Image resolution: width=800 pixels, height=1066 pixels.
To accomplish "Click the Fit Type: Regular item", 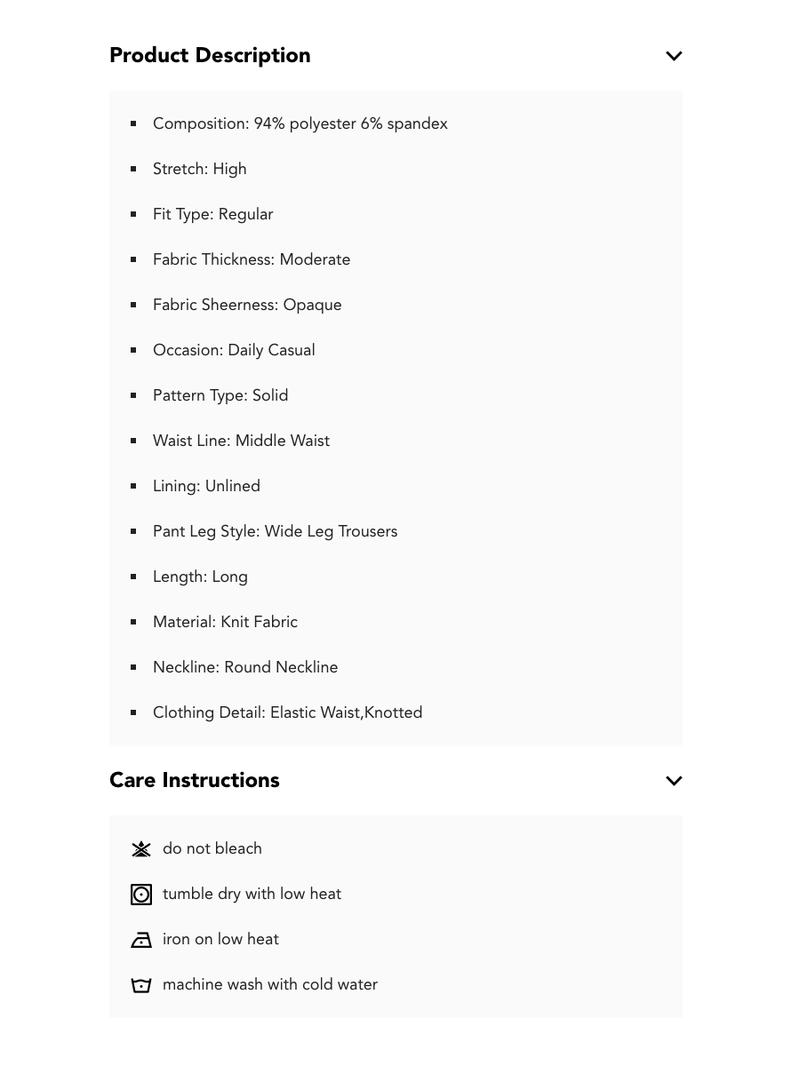I will [213, 214].
